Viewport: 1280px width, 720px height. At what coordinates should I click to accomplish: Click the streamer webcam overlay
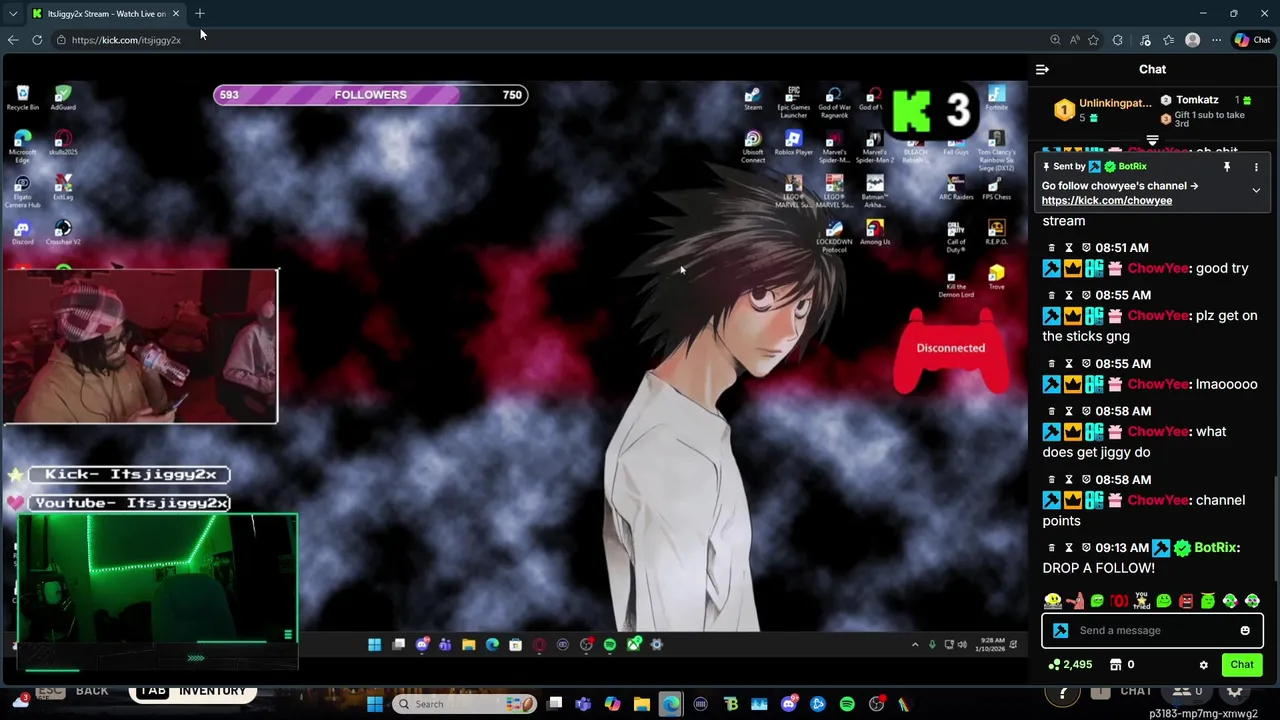pos(140,346)
